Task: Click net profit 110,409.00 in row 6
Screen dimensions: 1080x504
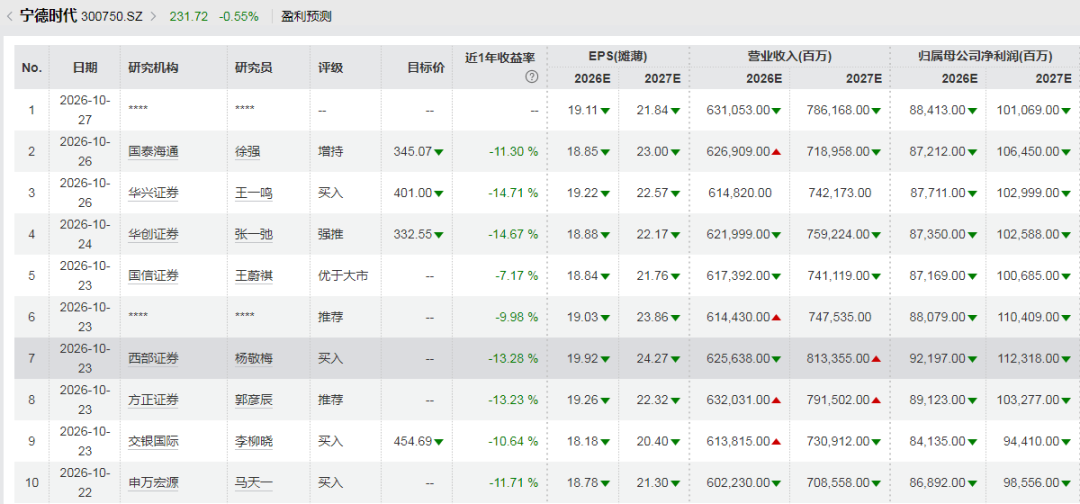Action: (1030, 317)
